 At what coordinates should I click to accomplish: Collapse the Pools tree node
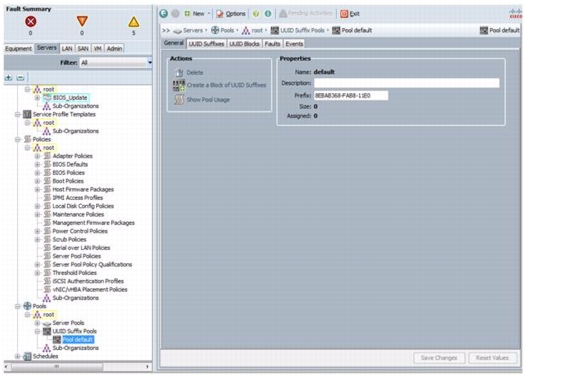(17, 306)
